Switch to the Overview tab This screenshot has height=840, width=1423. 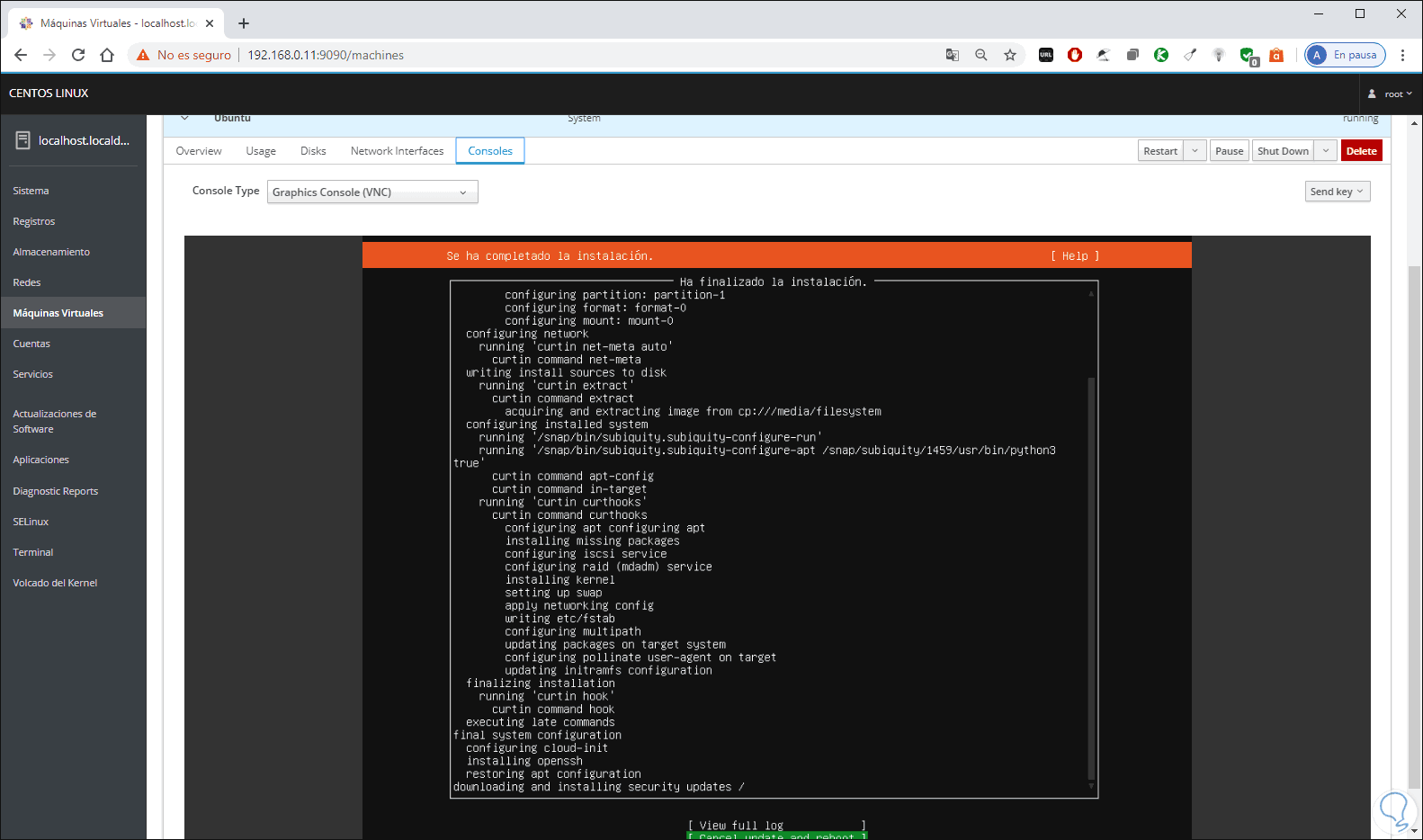coord(199,151)
